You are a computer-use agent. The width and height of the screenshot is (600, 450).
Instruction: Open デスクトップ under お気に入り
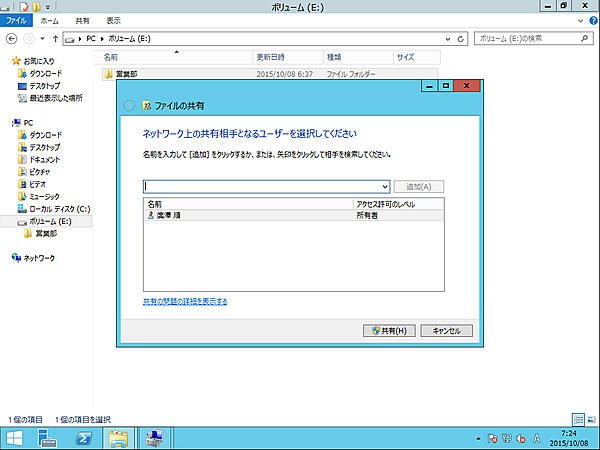point(39,86)
